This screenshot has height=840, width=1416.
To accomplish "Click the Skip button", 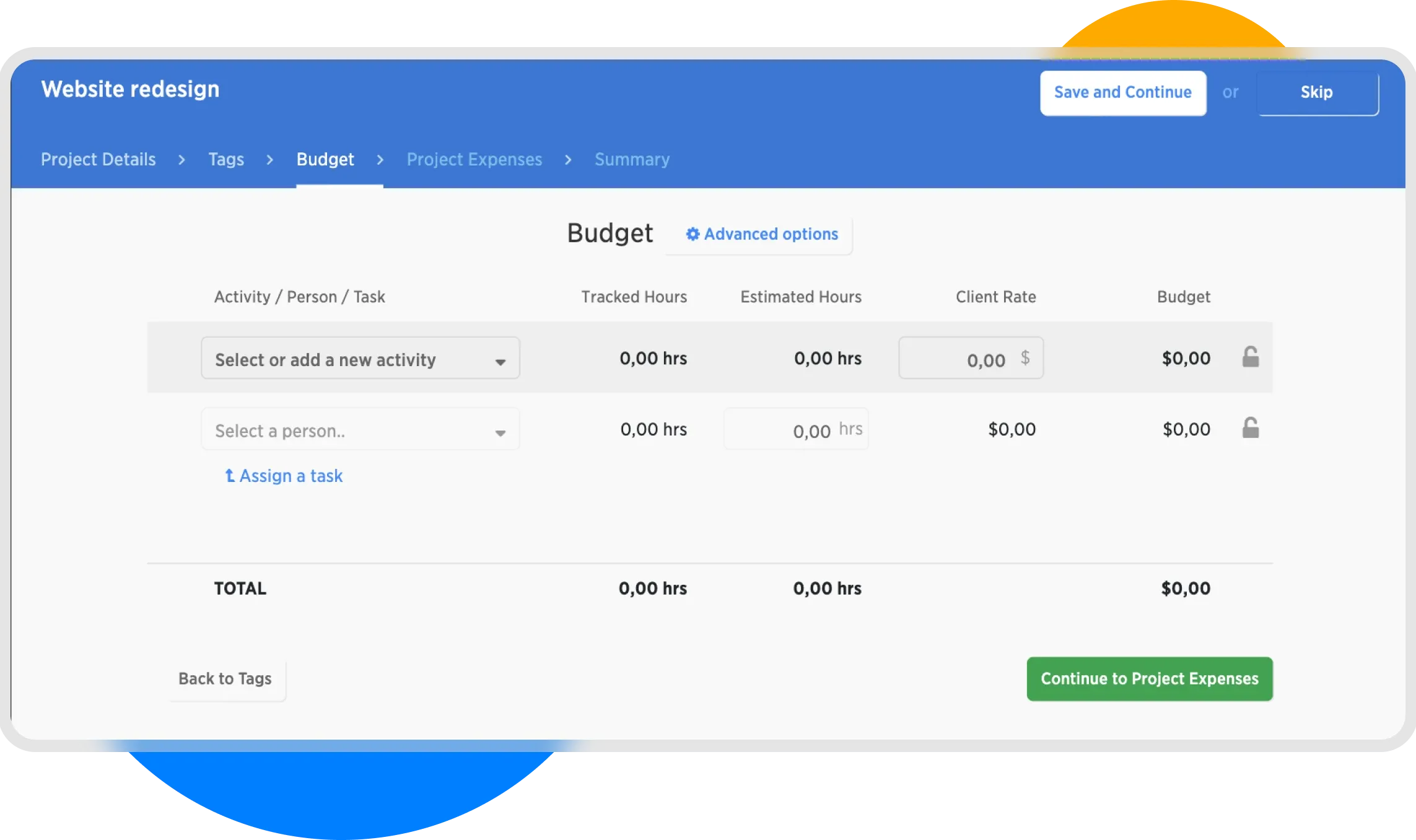I will (1317, 93).
